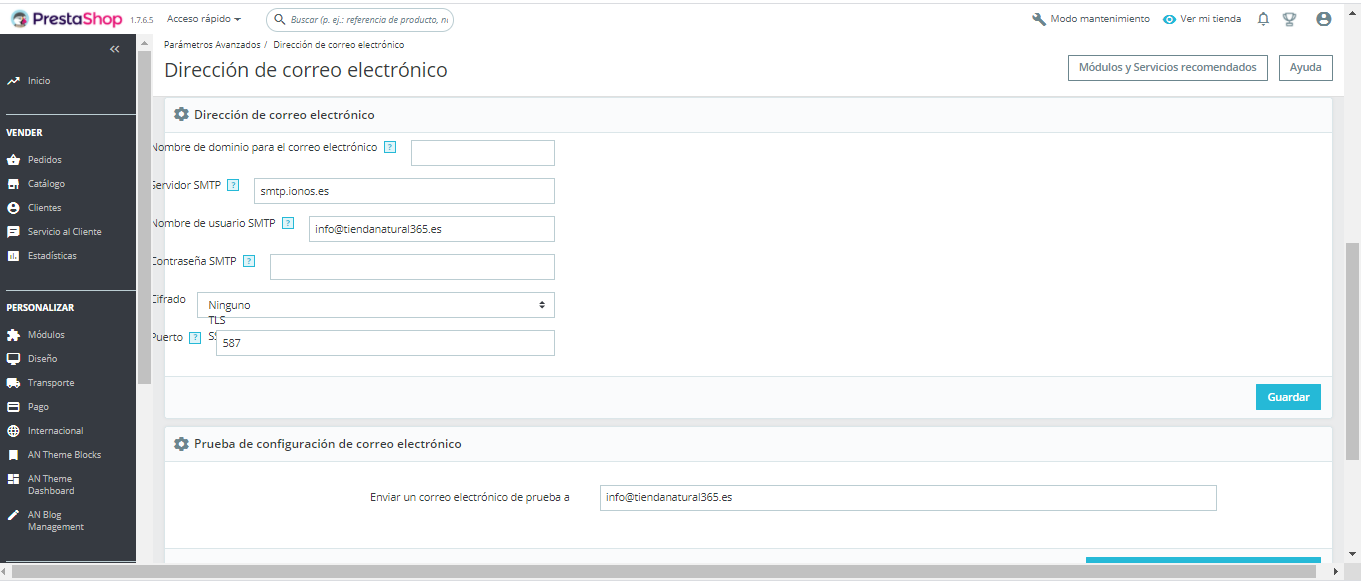Click the Clientes person icon
Screen dimensions: 1365x581
tap(13, 208)
